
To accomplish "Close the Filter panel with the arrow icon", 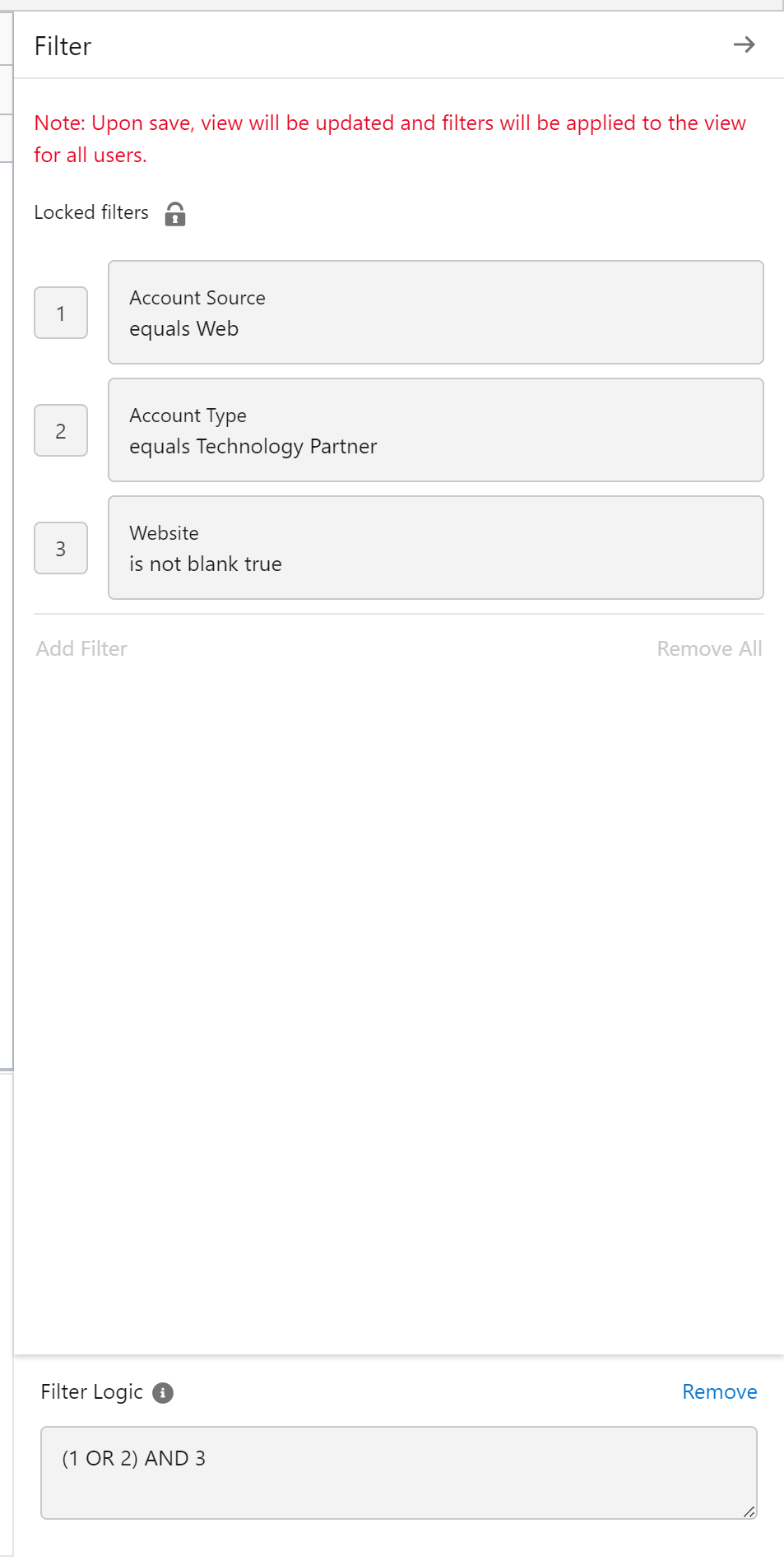I will click(744, 44).
